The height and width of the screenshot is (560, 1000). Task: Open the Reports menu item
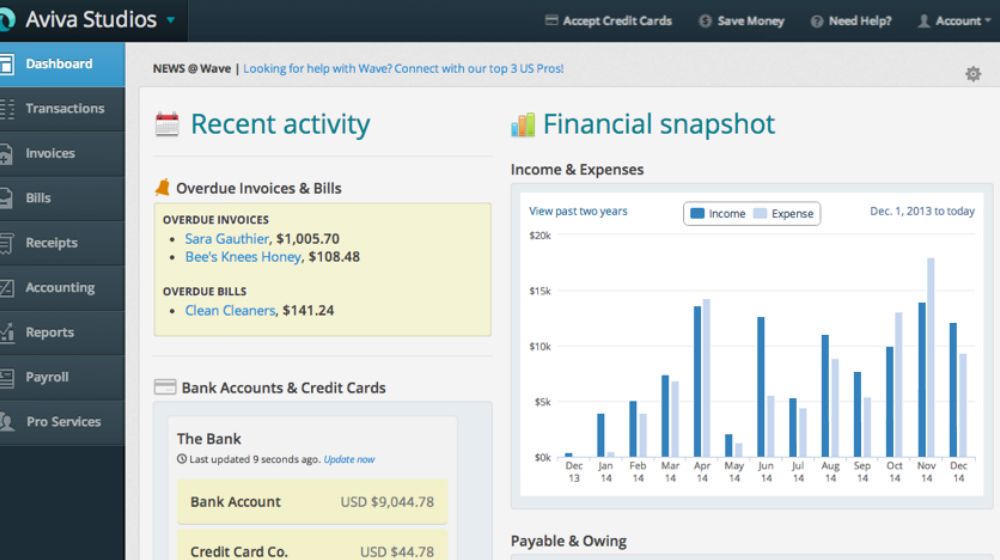click(50, 333)
